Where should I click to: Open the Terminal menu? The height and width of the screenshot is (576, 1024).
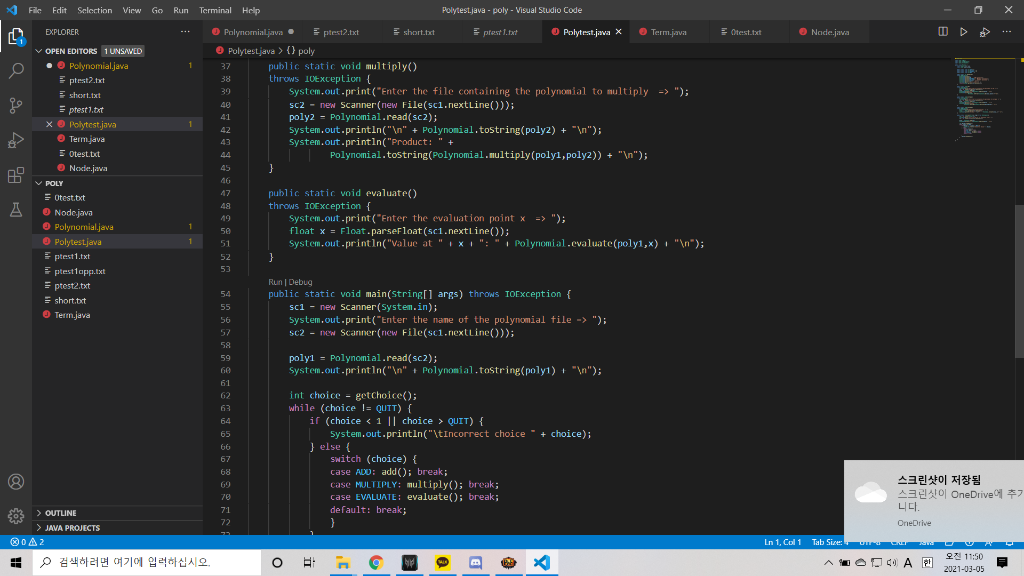click(217, 10)
